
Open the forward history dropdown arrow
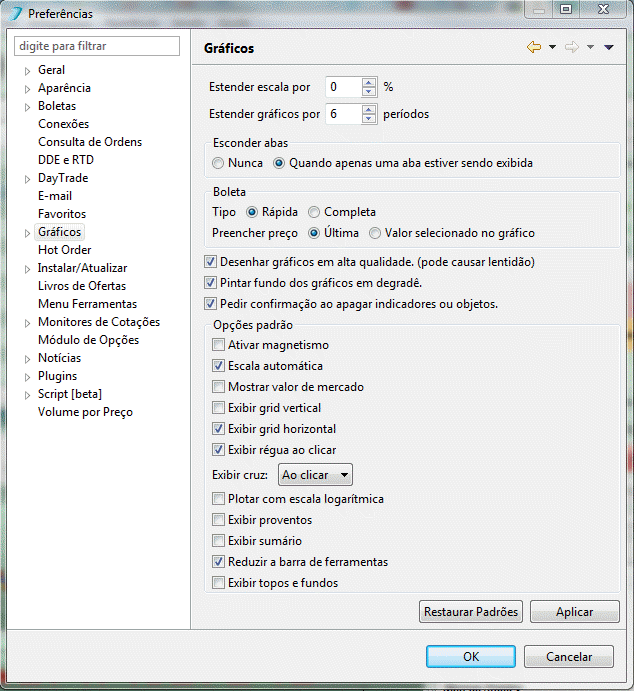point(590,47)
